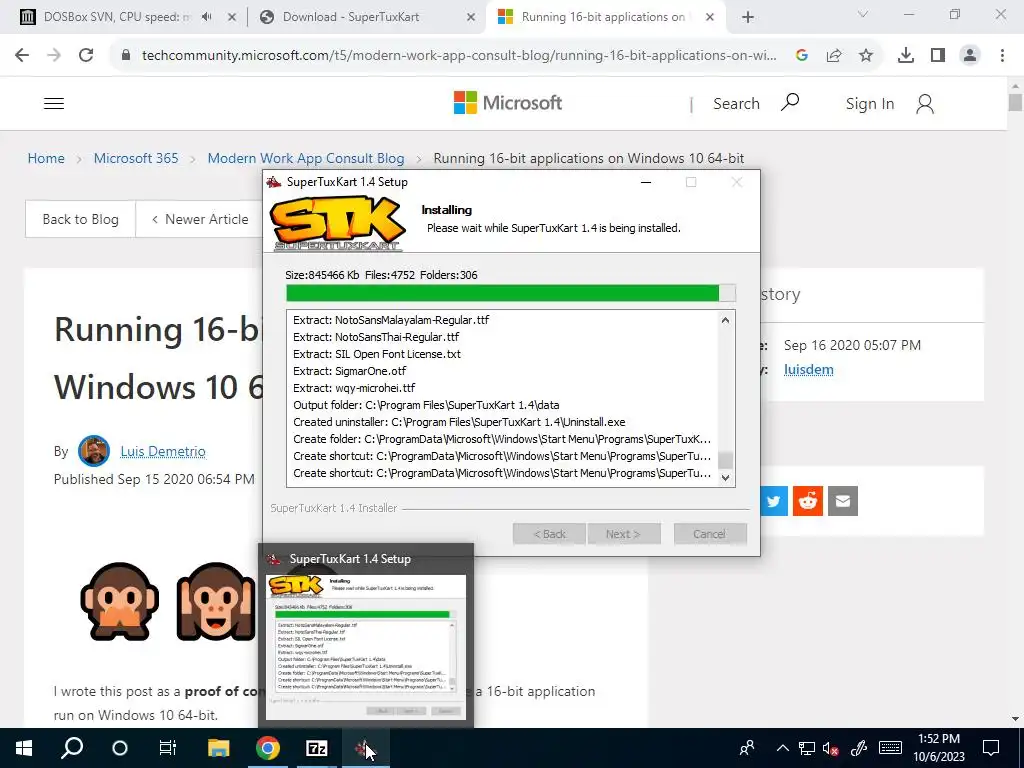
Task: Click Sign In text link
Action: (870, 104)
